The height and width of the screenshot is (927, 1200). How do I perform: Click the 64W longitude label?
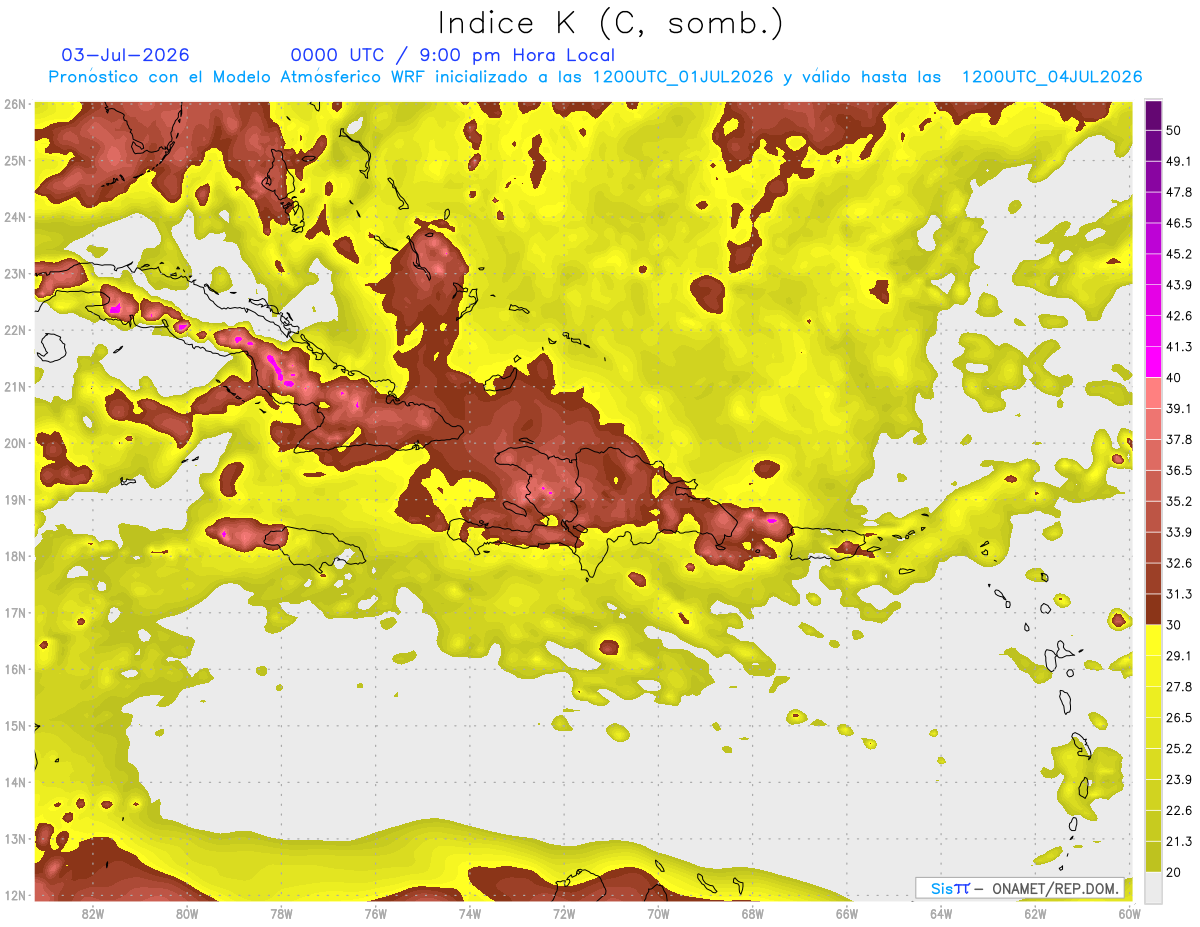[x=940, y=913]
